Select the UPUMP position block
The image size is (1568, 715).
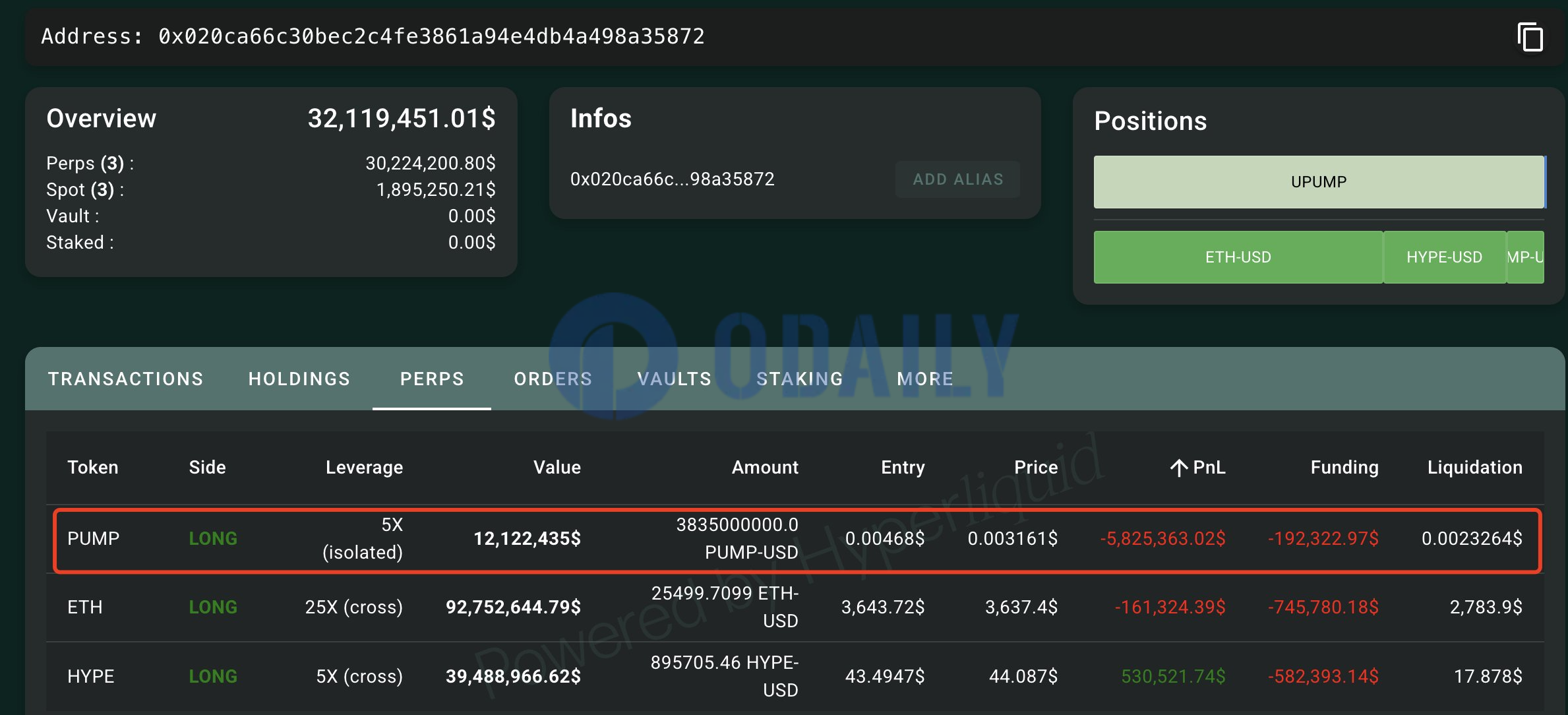pos(1319,182)
